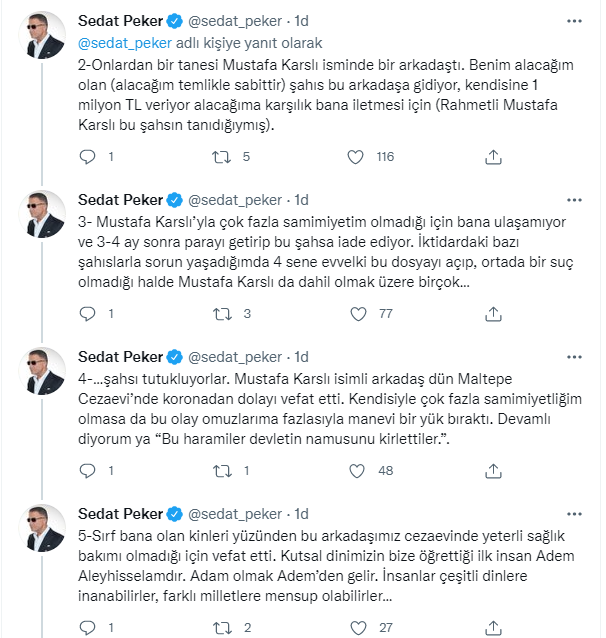Viewport: 606px width, 638px height.
Task: Reply to the tweet starting '2-Onlardan bir tanesi'
Action: 87,157
